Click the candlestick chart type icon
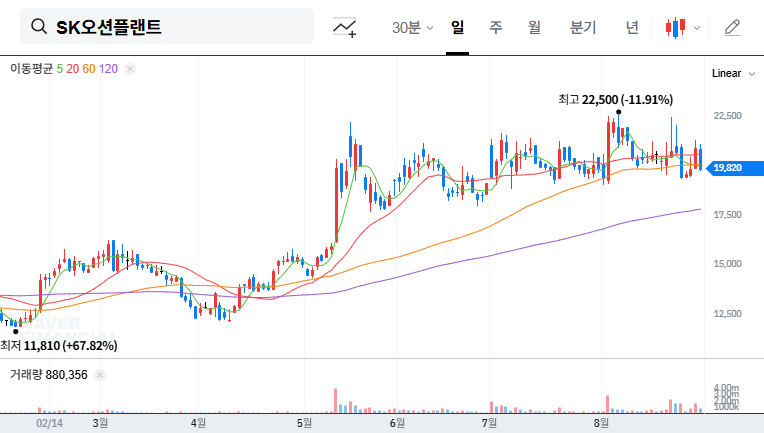This screenshot has width=764, height=433. [x=675, y=28]
